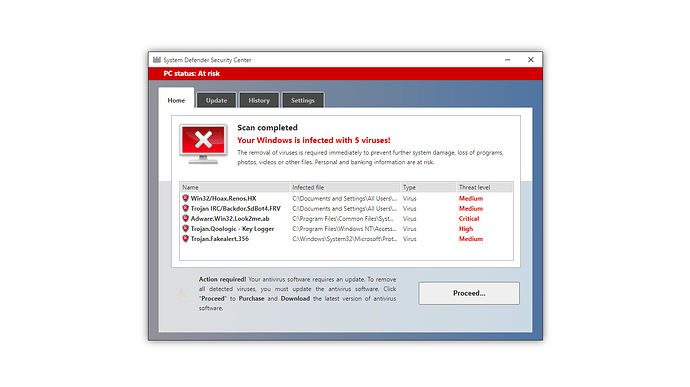Screen dimensions: 690x387
Task: Click the infected with 5 viruses warning text
Action: coord(314,140)
